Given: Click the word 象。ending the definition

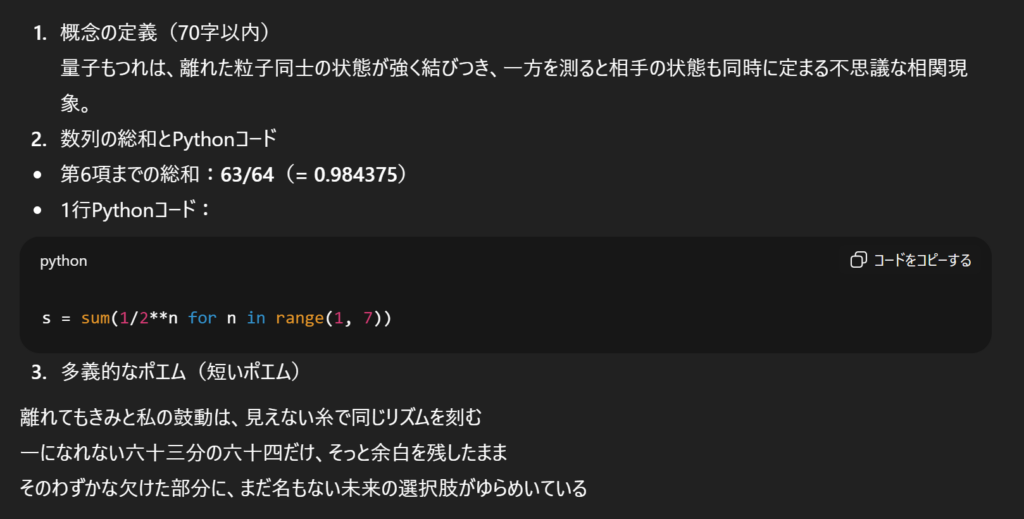Looking at the screenshot, I should (x=76, y=104).
